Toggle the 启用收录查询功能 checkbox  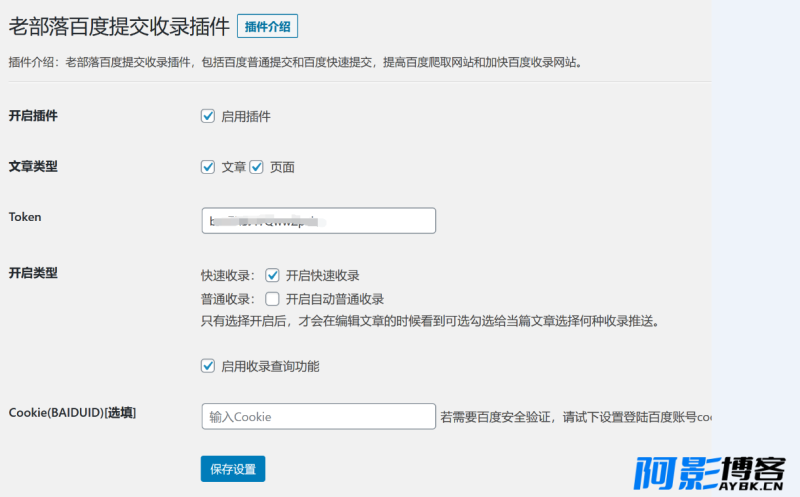click(x=208, y=366)
